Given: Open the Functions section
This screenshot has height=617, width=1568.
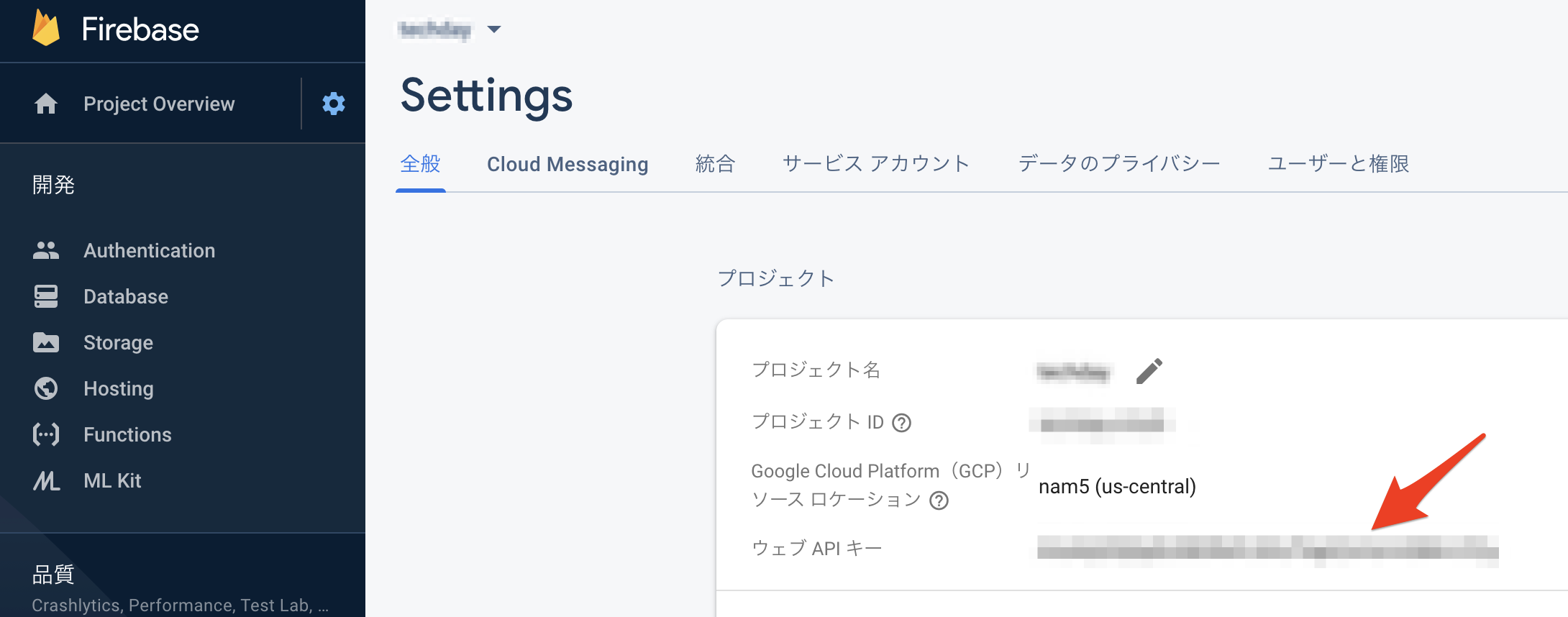Looking at the screenshot, I should (127, 434).
